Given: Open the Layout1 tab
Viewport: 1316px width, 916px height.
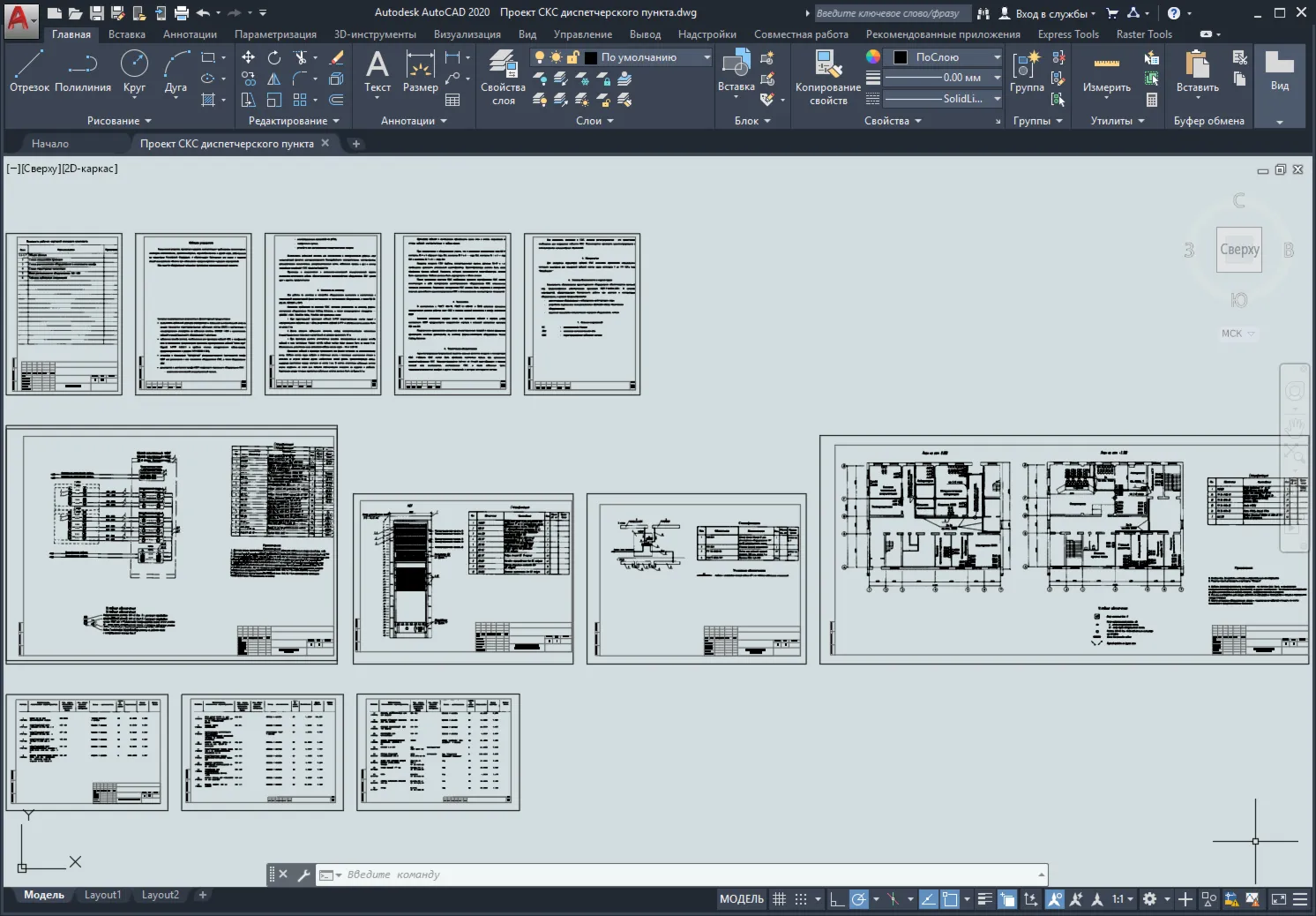Looking at the screenshot, I should click(x=102, y=895).
